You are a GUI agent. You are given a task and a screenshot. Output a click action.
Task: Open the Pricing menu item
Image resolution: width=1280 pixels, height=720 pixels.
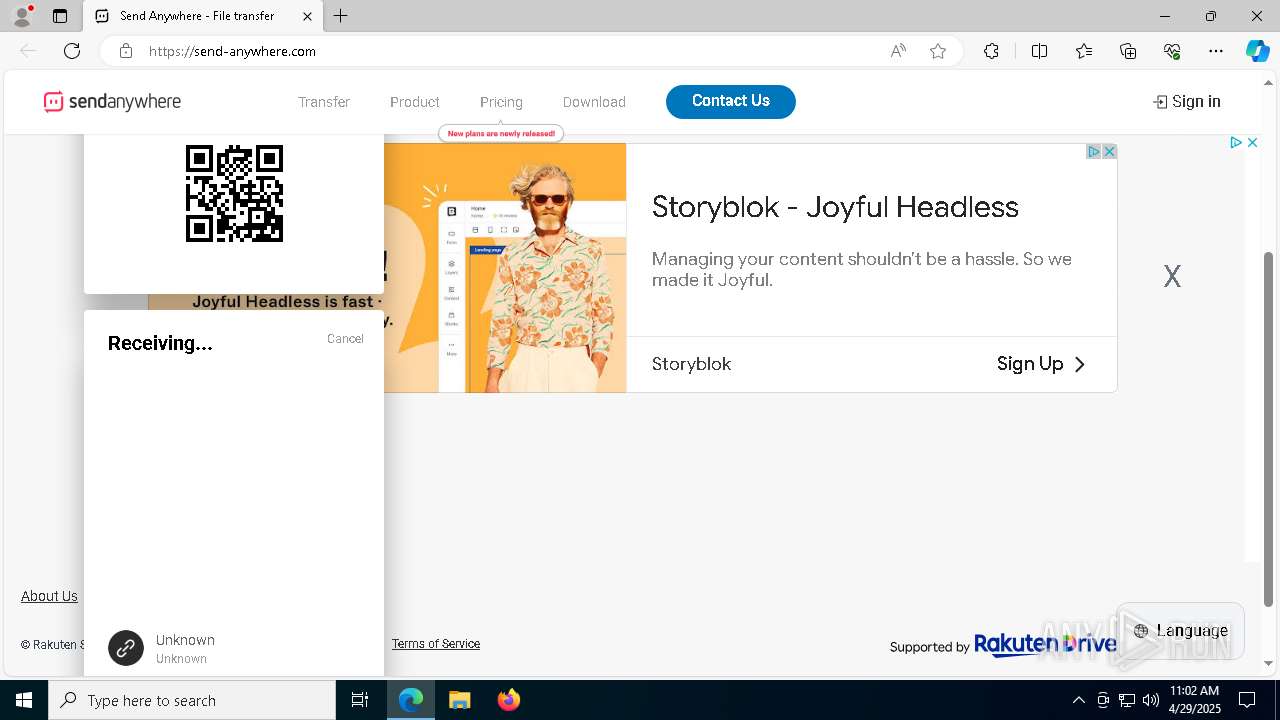tap(501, 102)
